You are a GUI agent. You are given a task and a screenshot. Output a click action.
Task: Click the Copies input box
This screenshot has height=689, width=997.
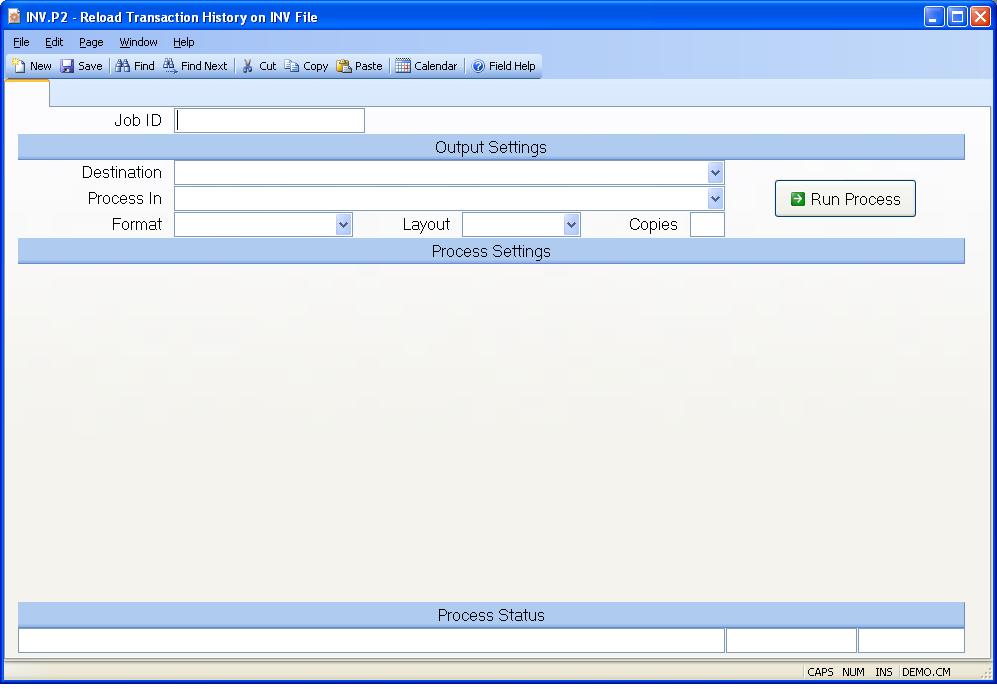click(x=707, y=225)
